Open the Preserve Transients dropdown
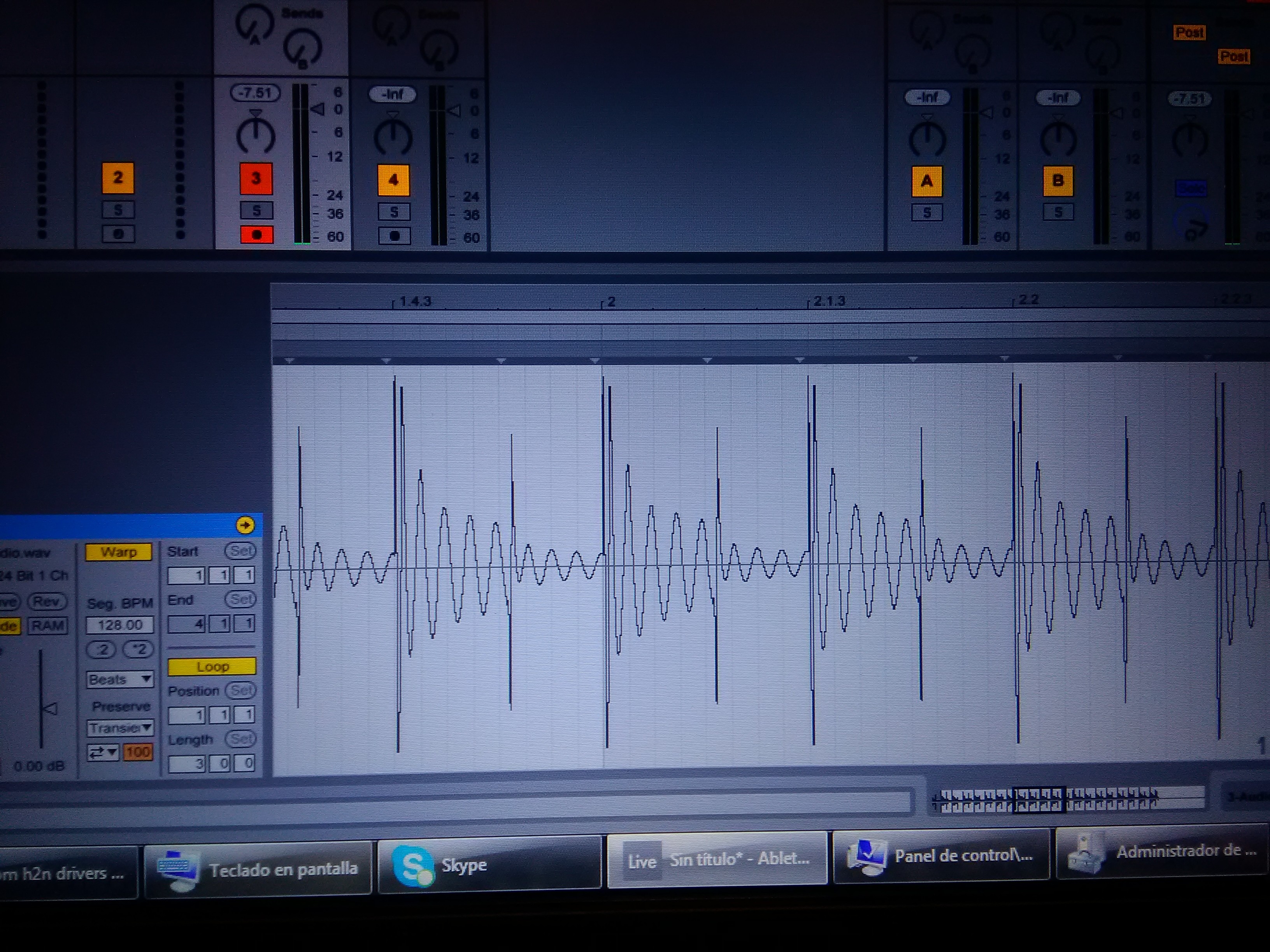This screenshot has width=1270, height=952. tap(120, 728)
